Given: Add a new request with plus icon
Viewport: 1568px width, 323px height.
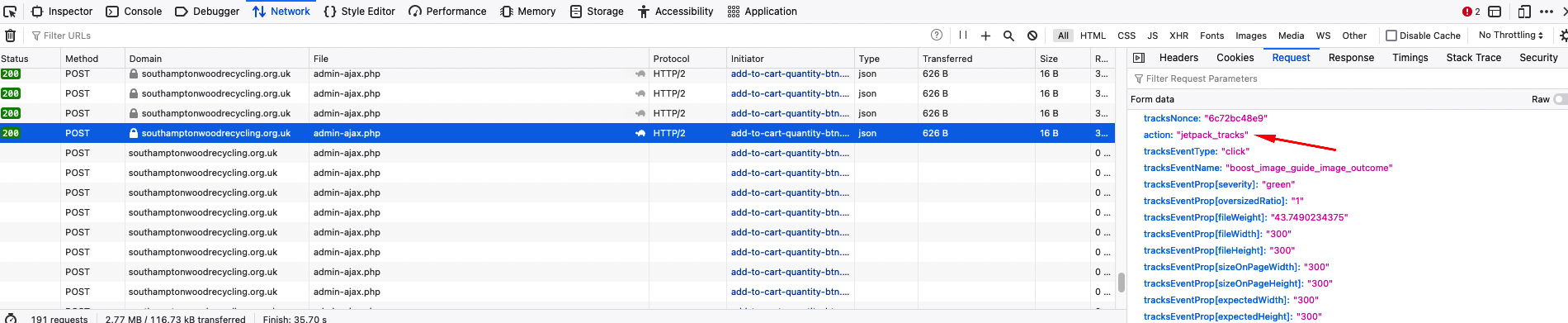Looking at the screenshot, I should [985, 36].
